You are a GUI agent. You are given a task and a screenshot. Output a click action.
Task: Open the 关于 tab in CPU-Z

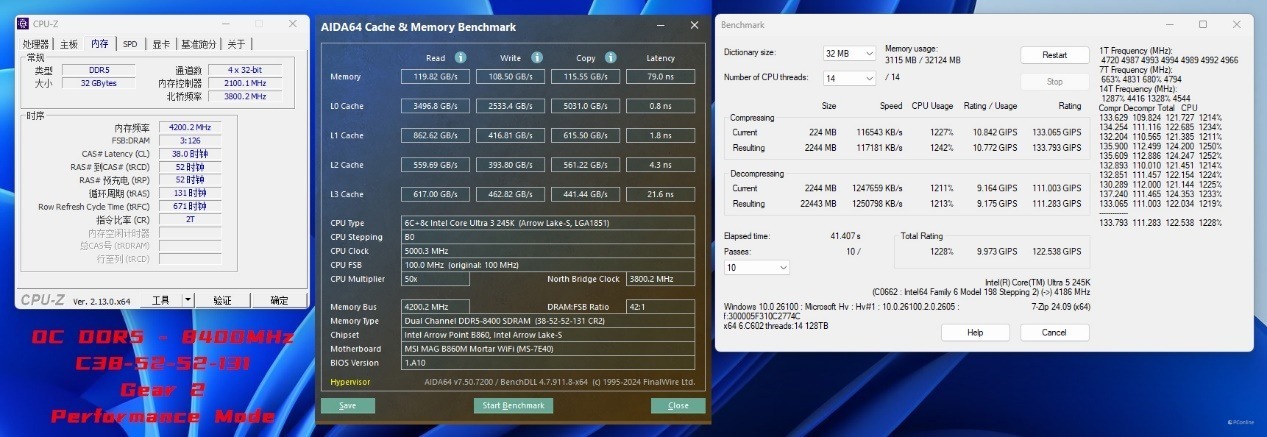point(236,44)
